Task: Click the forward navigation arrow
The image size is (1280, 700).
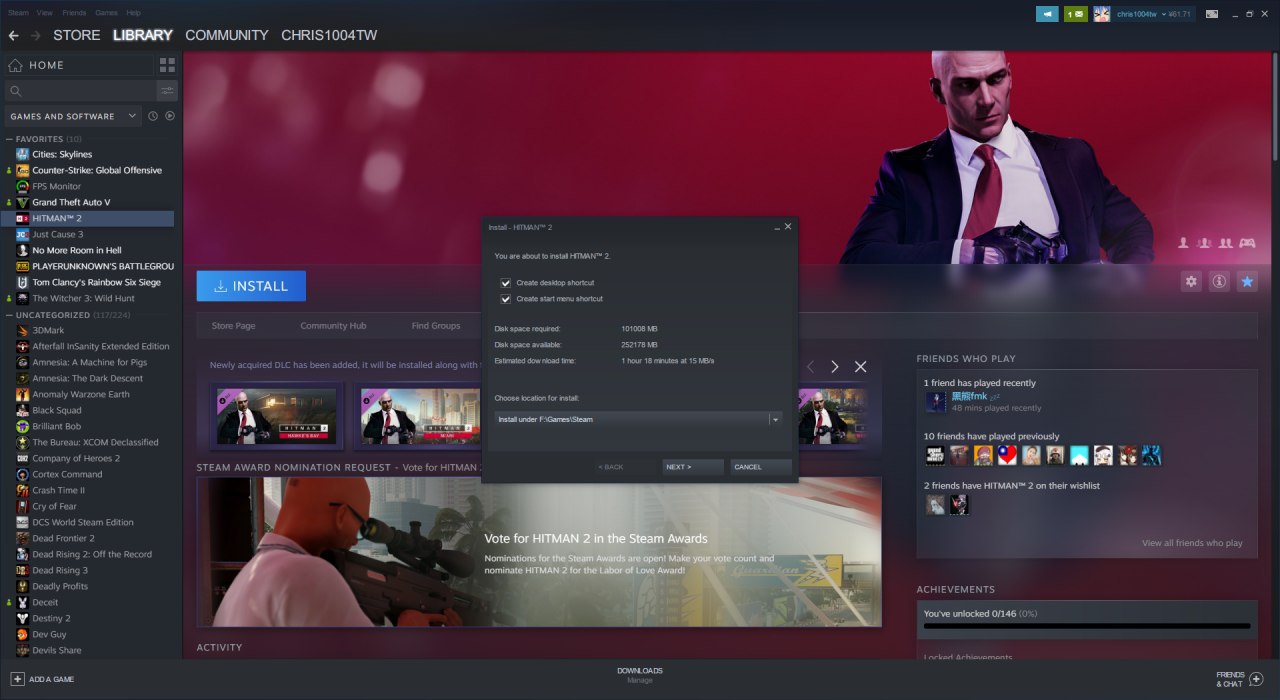Action: [x=36, y=35]
